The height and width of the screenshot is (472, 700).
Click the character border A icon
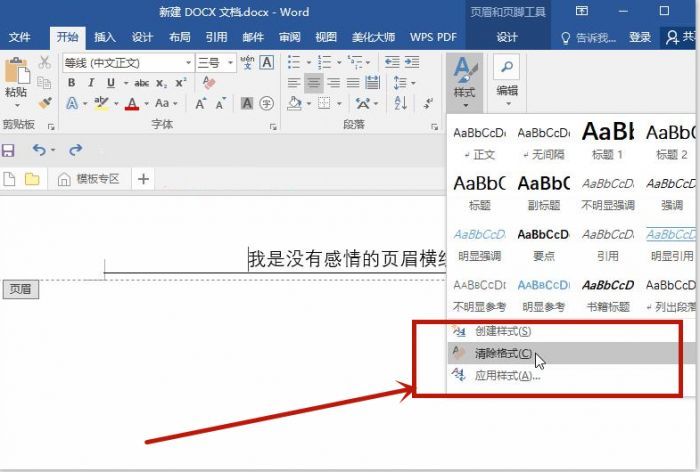click(x=267, y=62)
